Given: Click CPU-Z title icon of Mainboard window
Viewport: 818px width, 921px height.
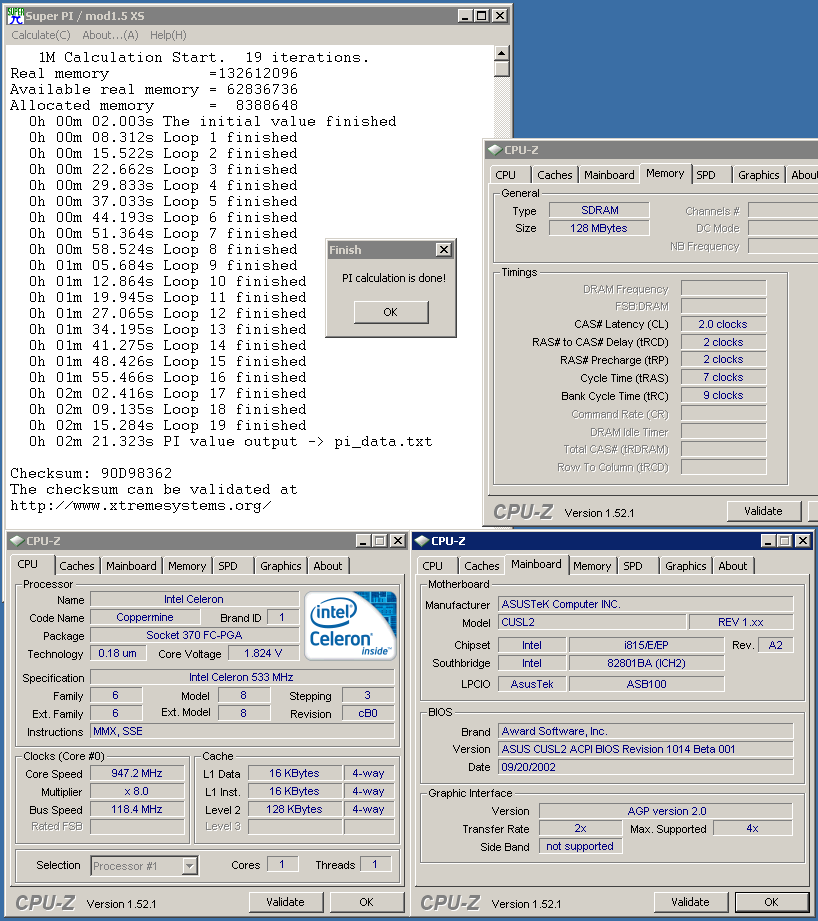Looking at the screenshot, I should point(421,541).
